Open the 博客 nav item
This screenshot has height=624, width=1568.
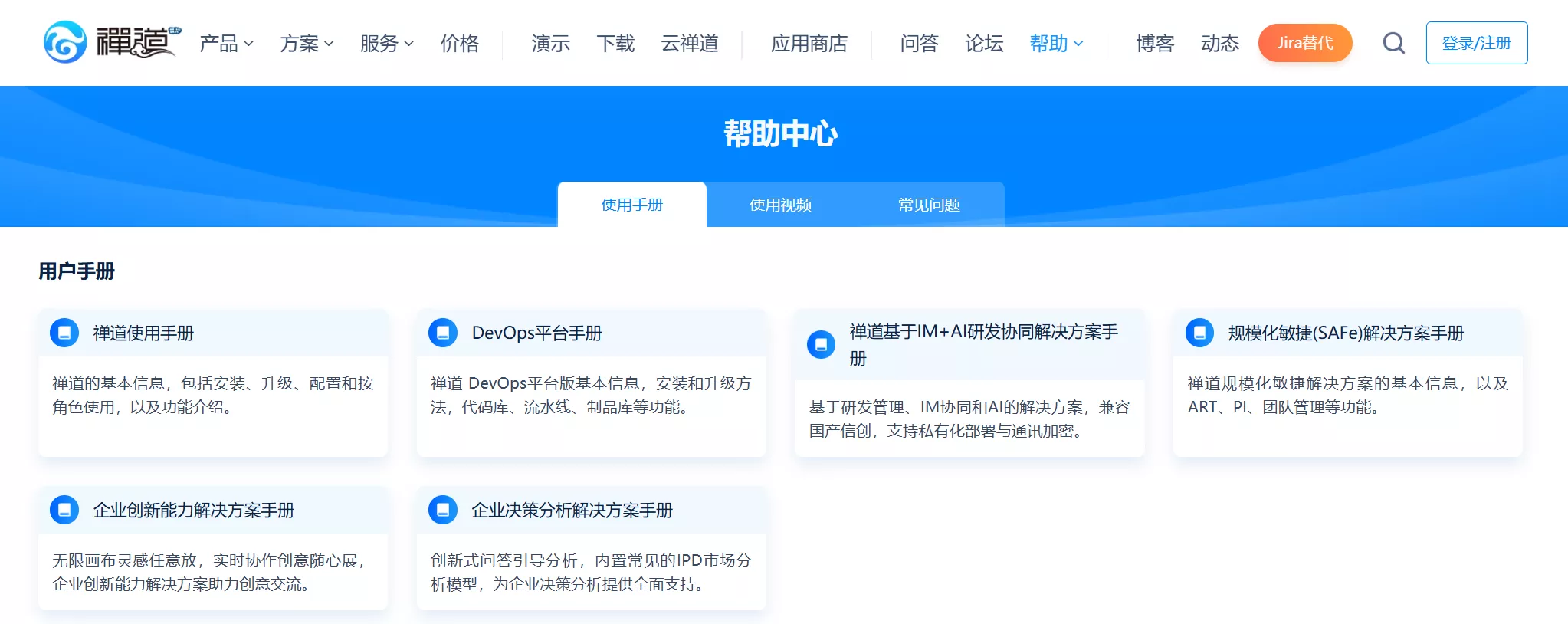(1156, 43)
